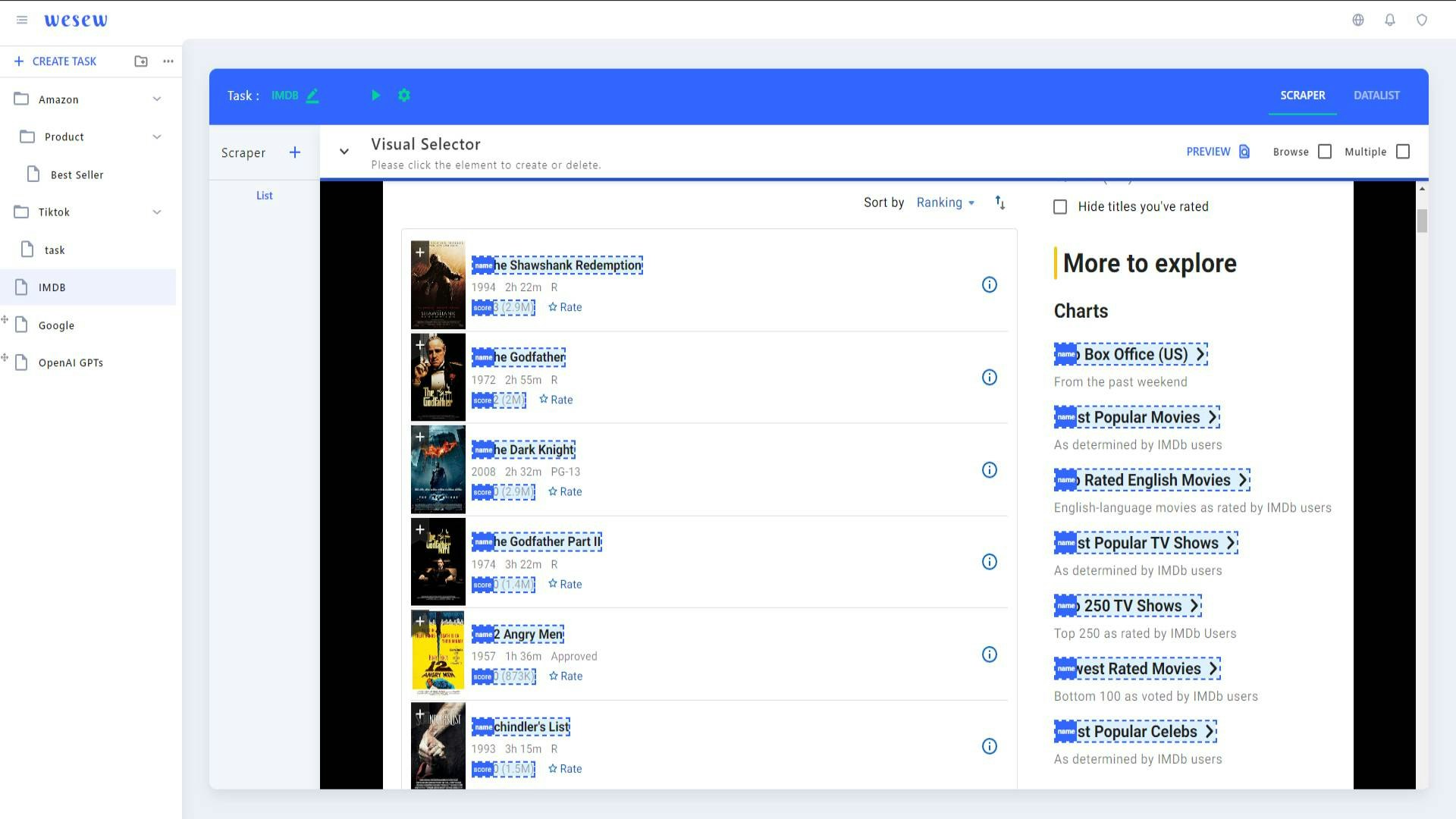Rate The Godfather with the star
This screenshot has width=1456, height=819.
pyautogui.click(x=556, y=400)
